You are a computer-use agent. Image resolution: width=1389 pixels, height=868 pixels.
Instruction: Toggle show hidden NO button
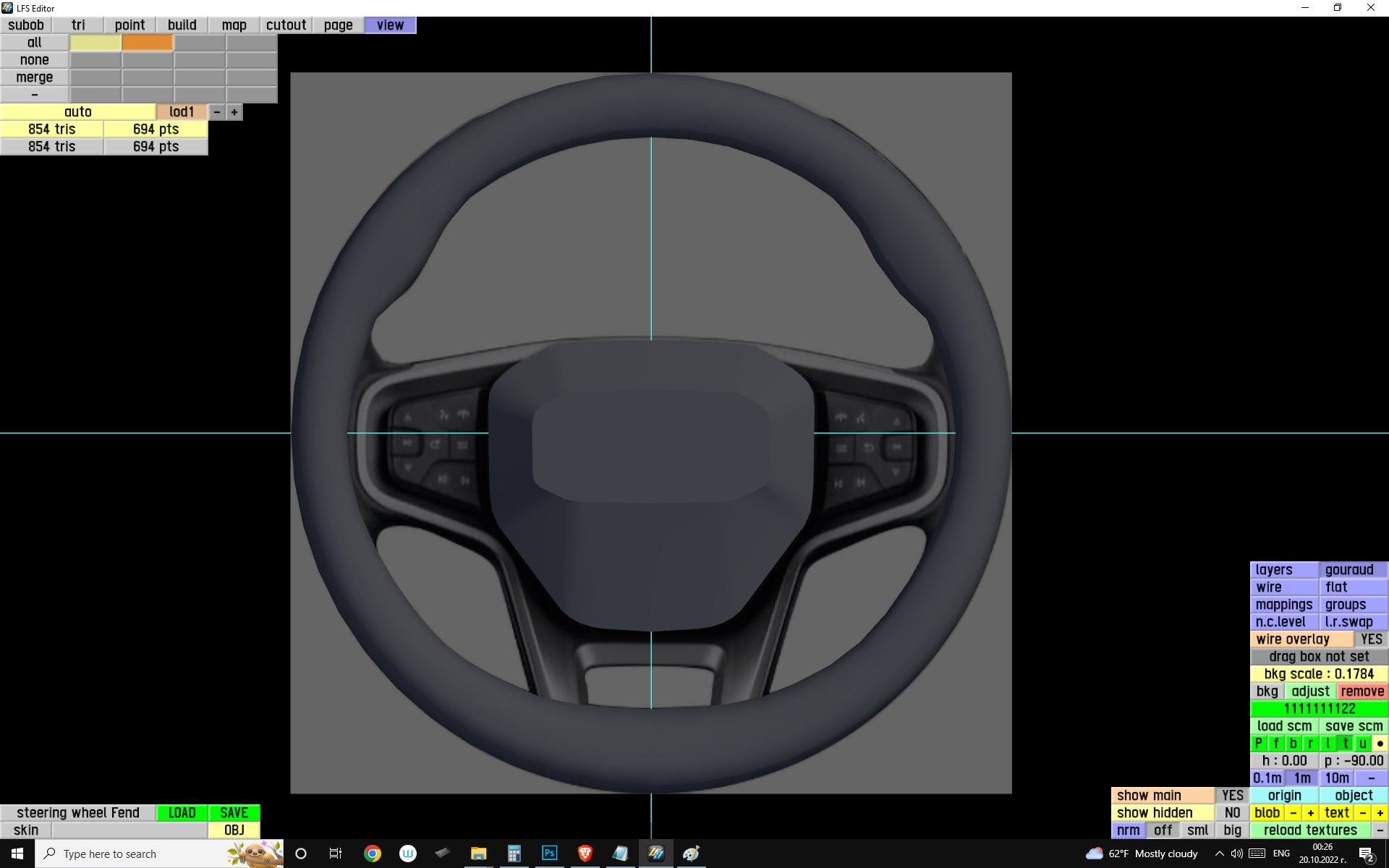click(1232, 813)
